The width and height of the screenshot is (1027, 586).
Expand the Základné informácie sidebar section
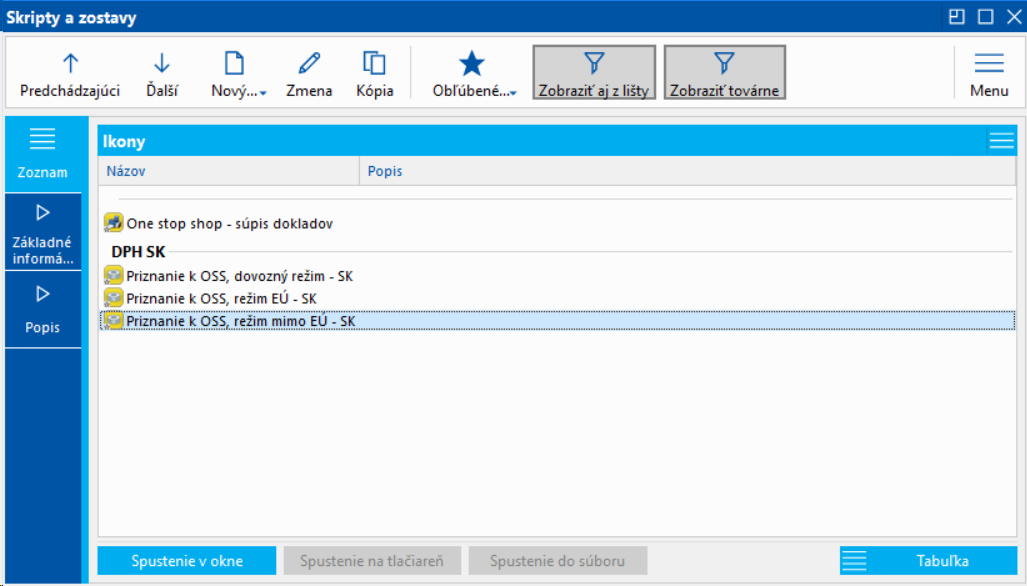pos(43,233)
